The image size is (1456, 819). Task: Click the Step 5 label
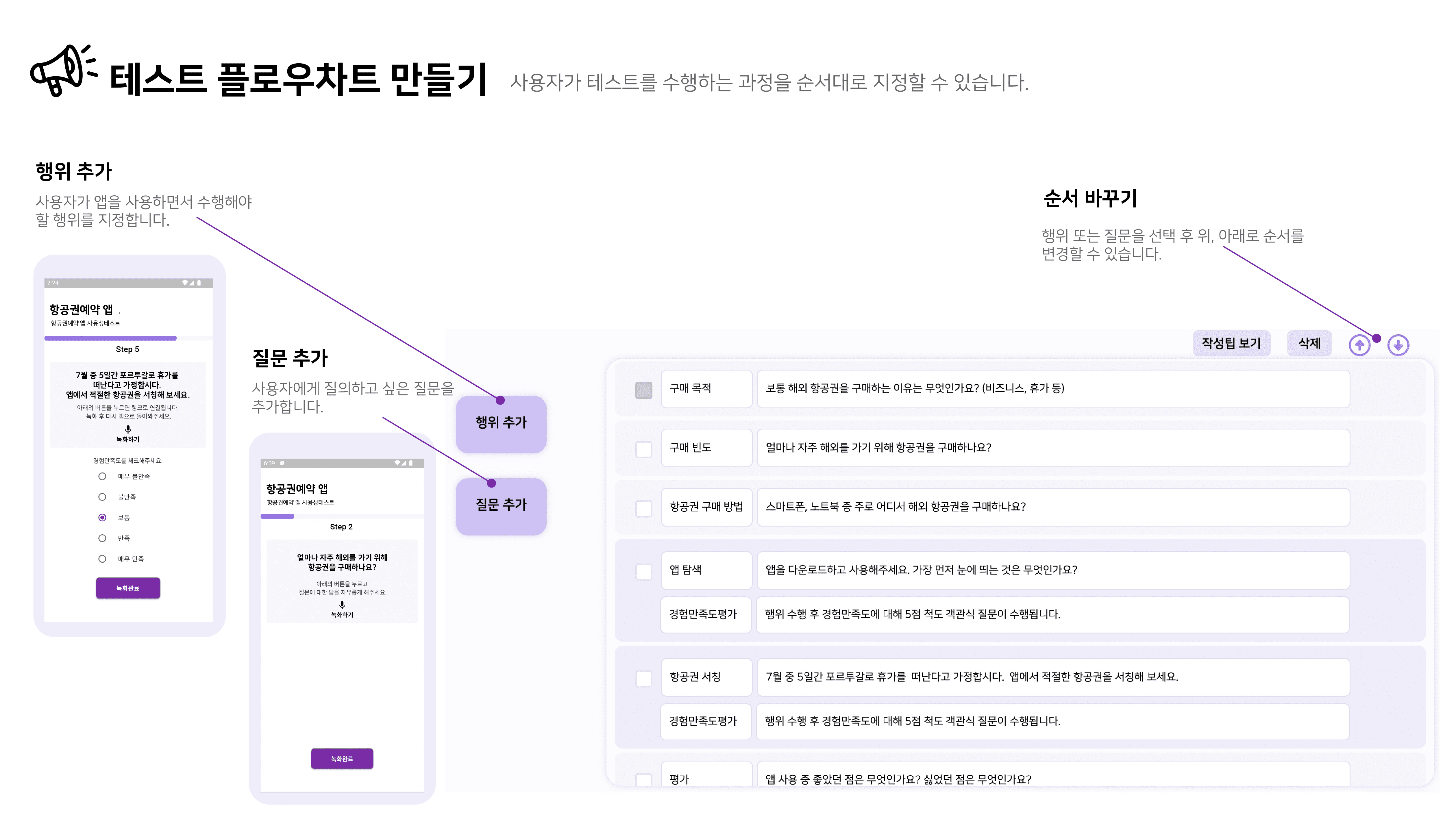click(x=128, y=349)
